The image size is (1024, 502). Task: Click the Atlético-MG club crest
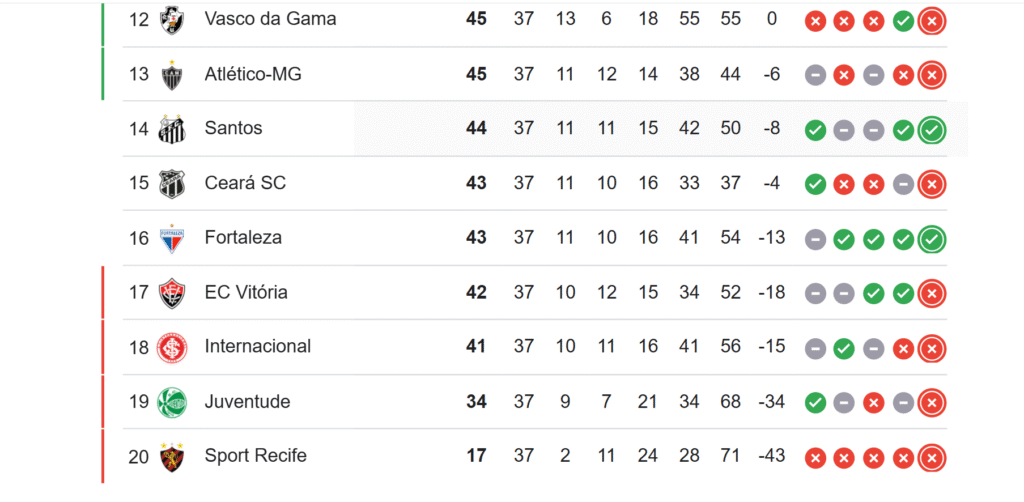pyautogui.click(x=172, y=75)
